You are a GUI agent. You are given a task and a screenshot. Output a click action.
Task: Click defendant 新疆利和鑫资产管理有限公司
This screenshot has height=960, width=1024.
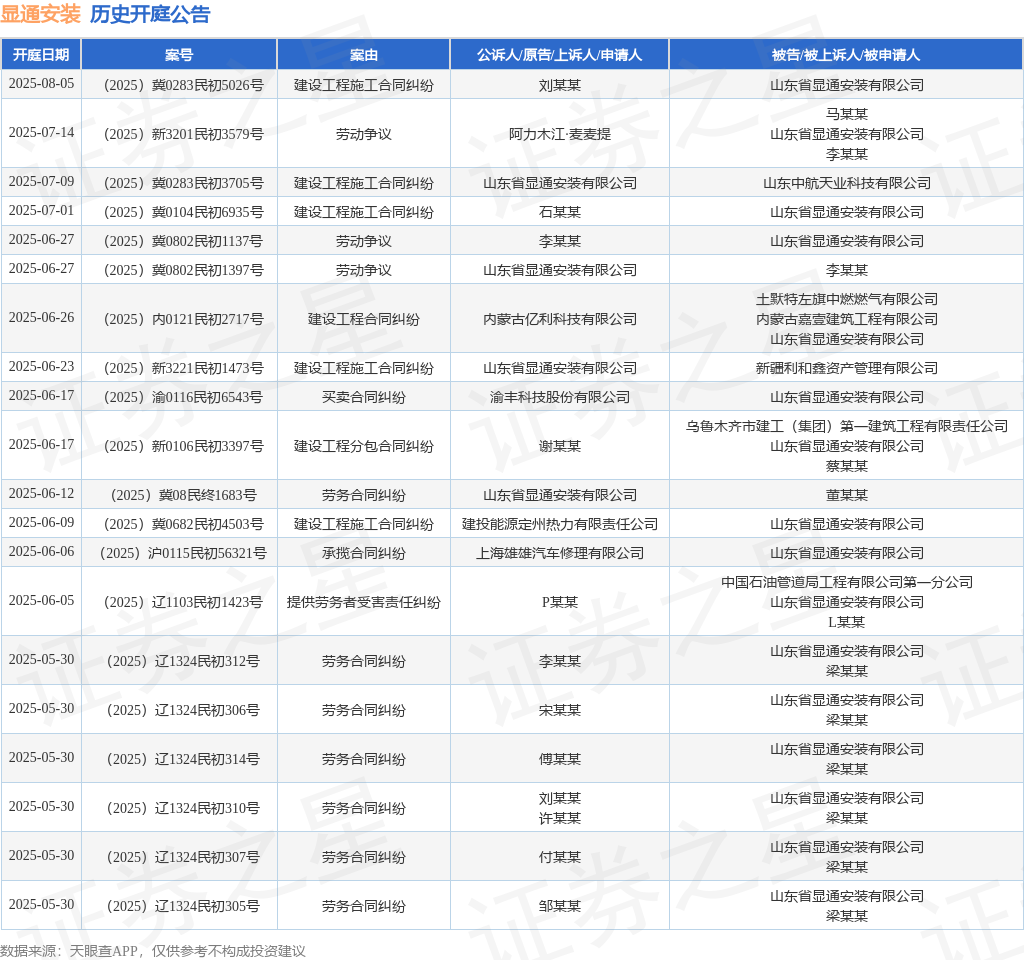[846, 368]
